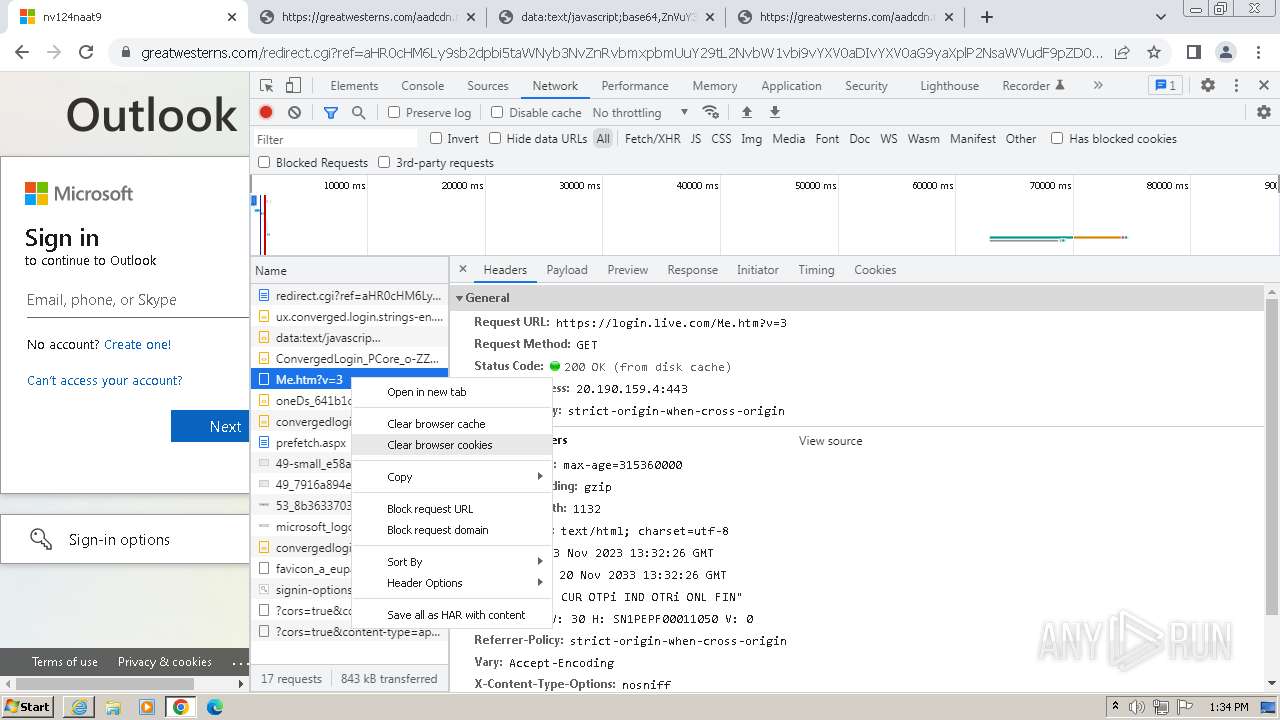Follow the Create one! link
1280x720 pixels.
[137, 344]
